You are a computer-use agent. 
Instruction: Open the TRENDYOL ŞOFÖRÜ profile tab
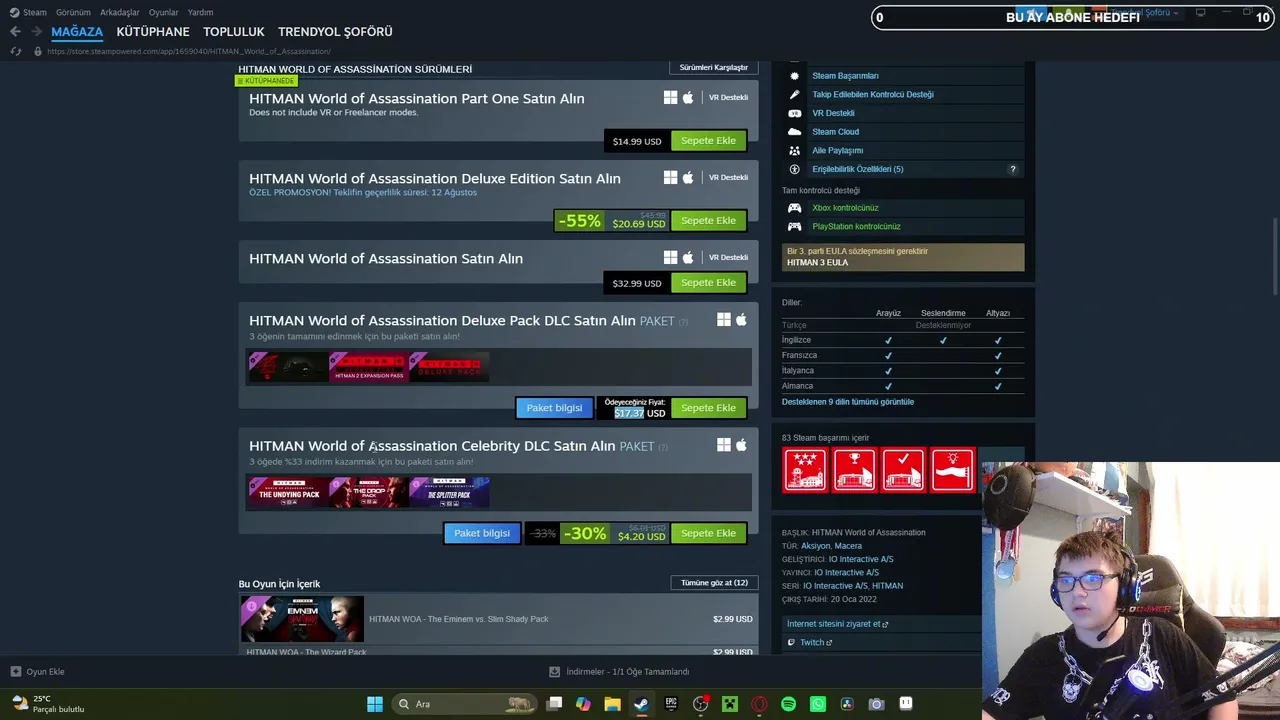pos(335,32)
